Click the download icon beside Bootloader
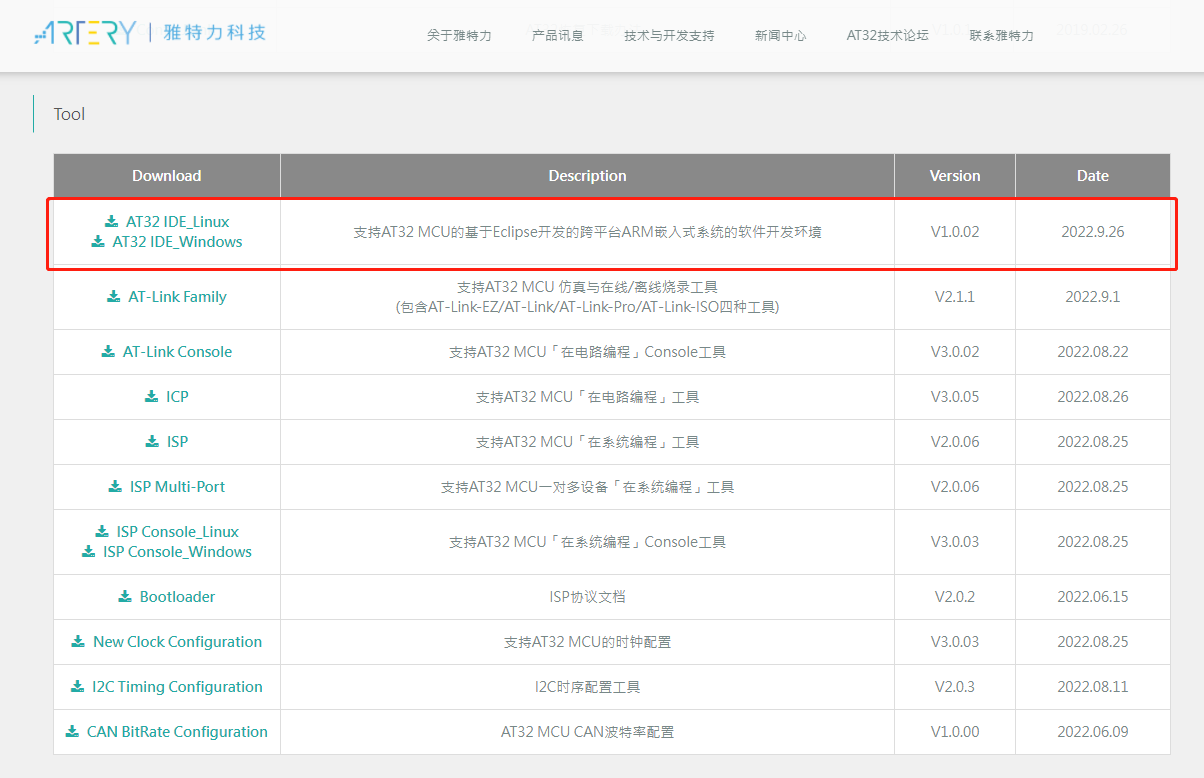The height and width of the screenshot is (778, 1204). coord(125,596)
